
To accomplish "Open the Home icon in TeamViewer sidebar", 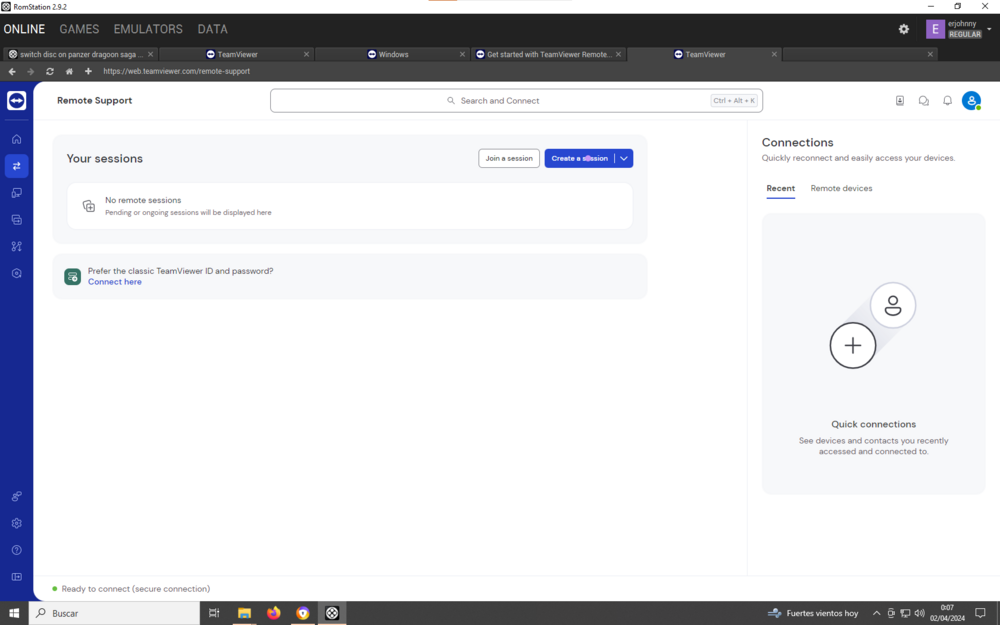I will [16, 139].
